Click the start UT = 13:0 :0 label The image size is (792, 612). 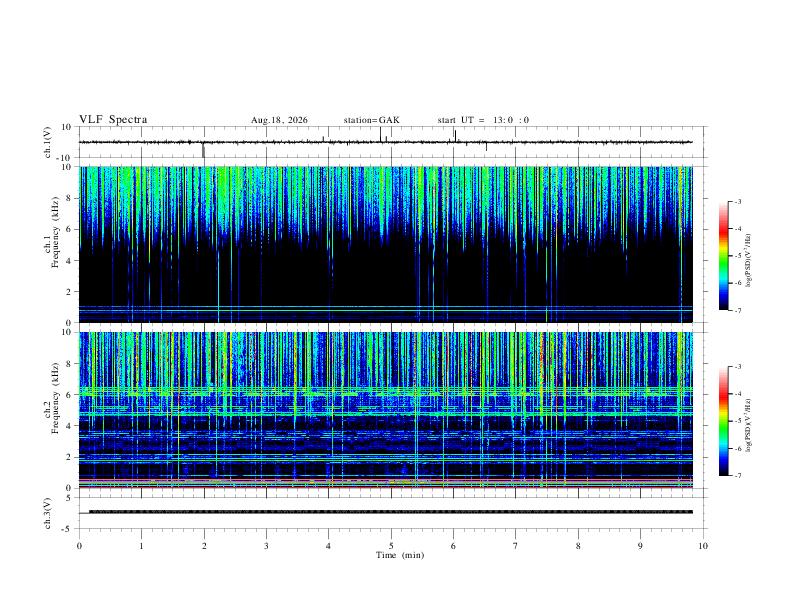coord(483,120)
